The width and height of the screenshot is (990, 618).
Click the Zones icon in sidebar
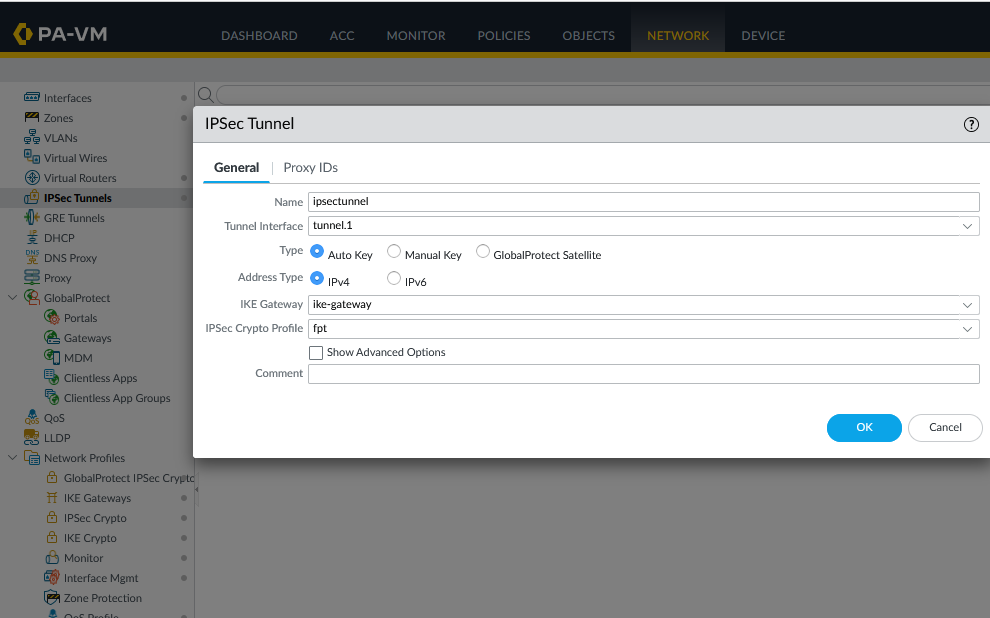point(32,118)
